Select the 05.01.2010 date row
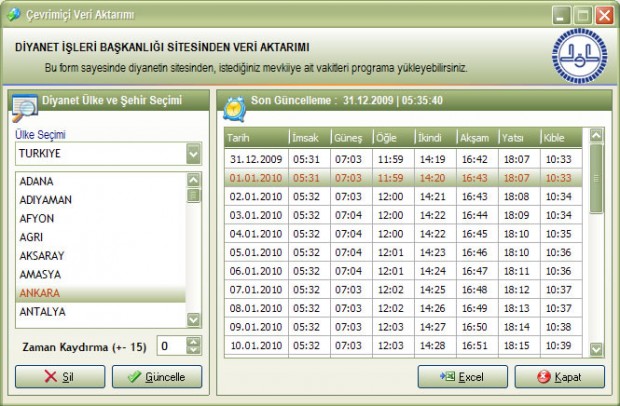This screenshot has width=620, height=406. pos(403,252)
